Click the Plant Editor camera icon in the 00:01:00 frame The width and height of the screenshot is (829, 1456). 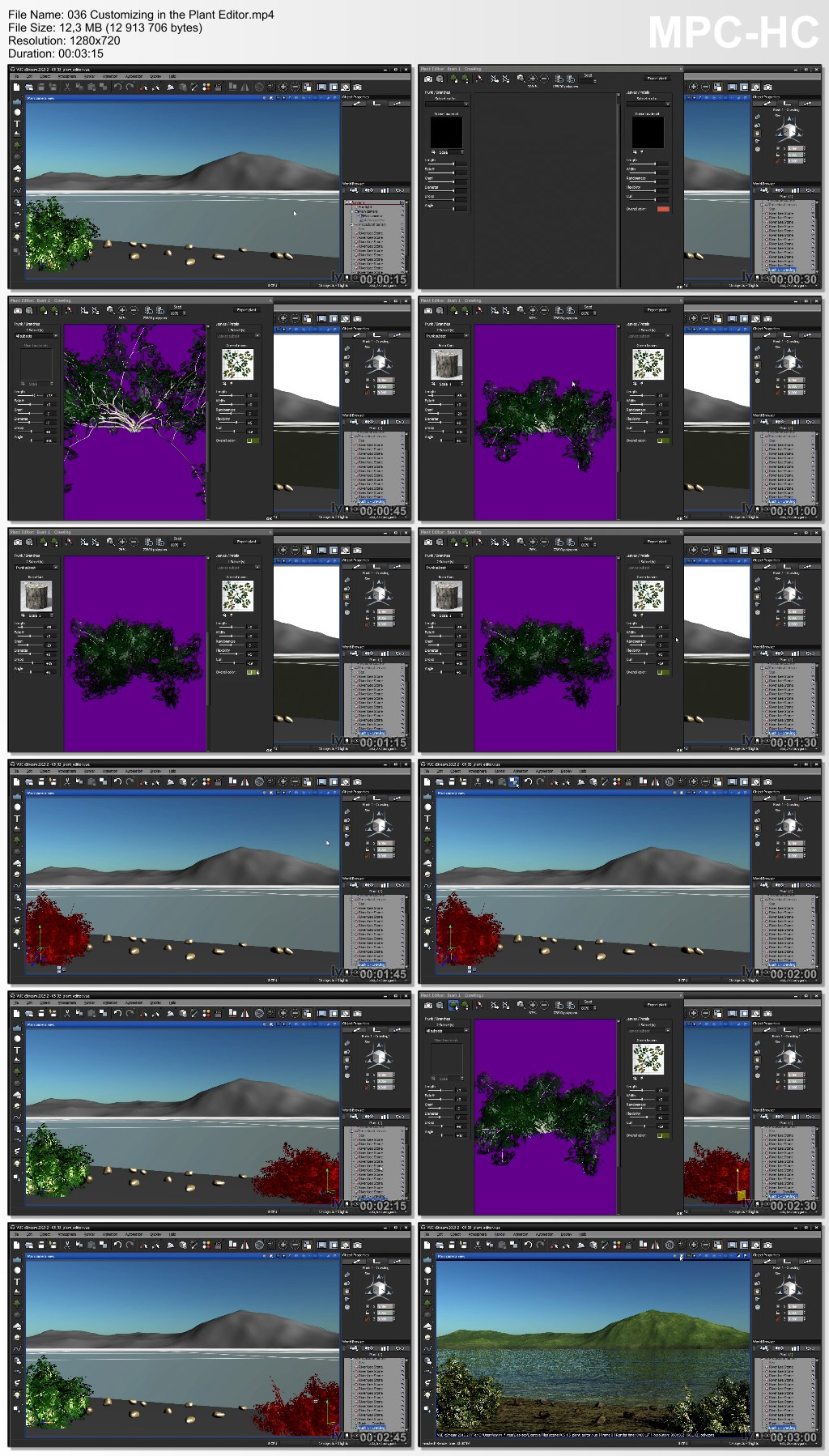click(428, 310)
